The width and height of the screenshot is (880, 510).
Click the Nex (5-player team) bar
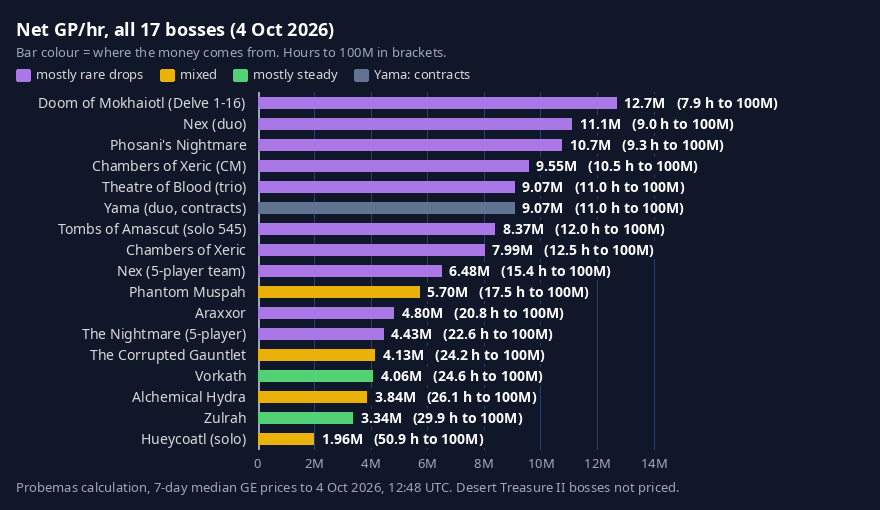[x=350, y=271]
